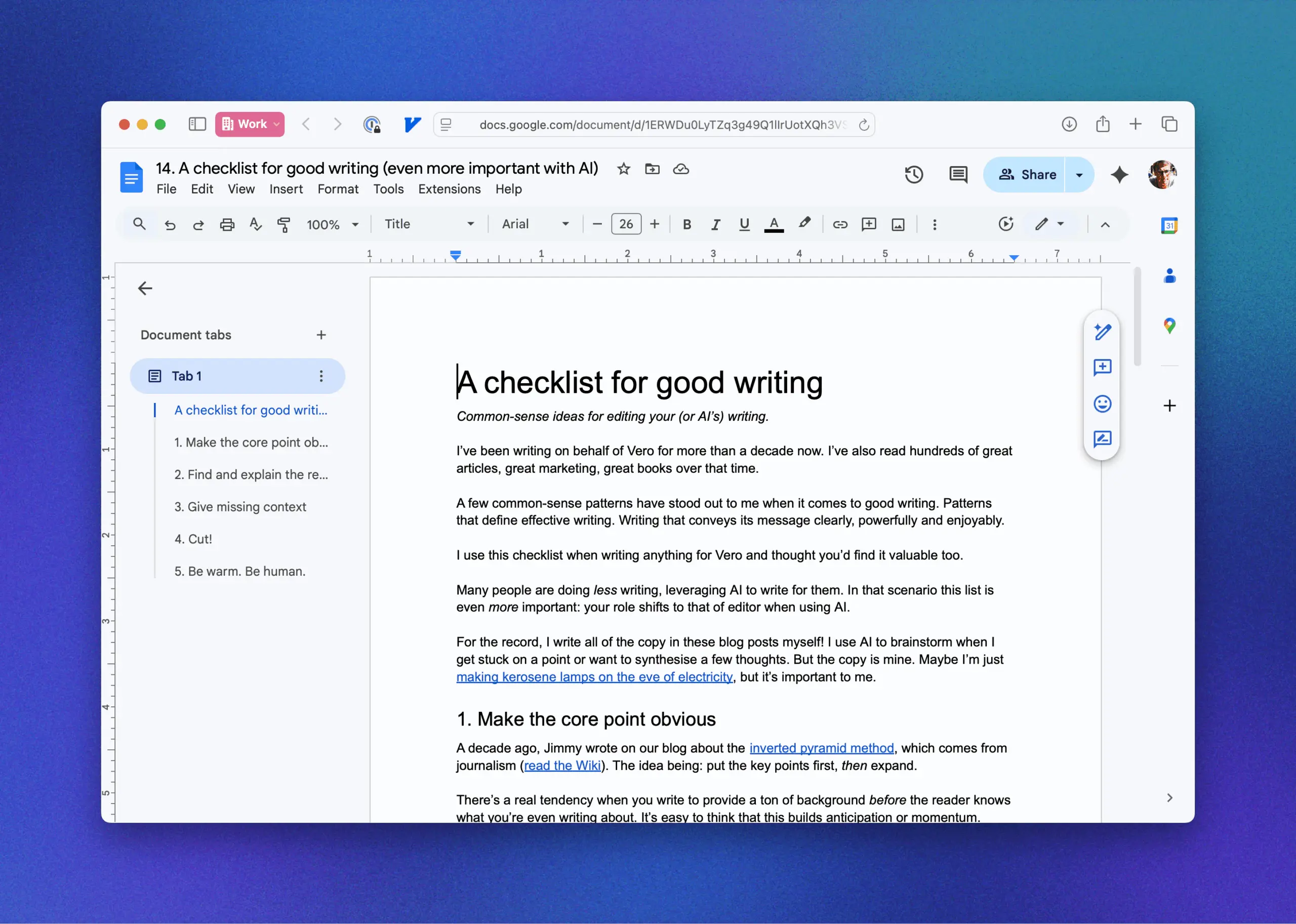Toggle underline formatting
Image resolution: width=1296 pixels, height=924 pixels.
[x=744, y=224]
